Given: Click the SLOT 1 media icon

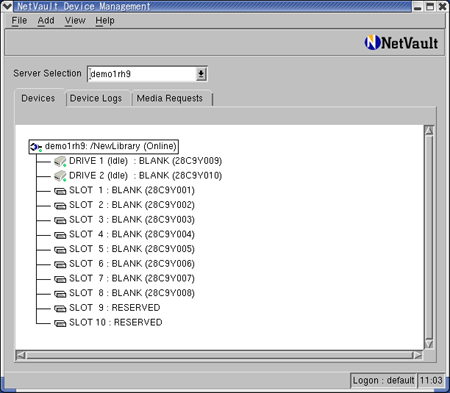Looking at the screenshot, I should tap(60, 191).
